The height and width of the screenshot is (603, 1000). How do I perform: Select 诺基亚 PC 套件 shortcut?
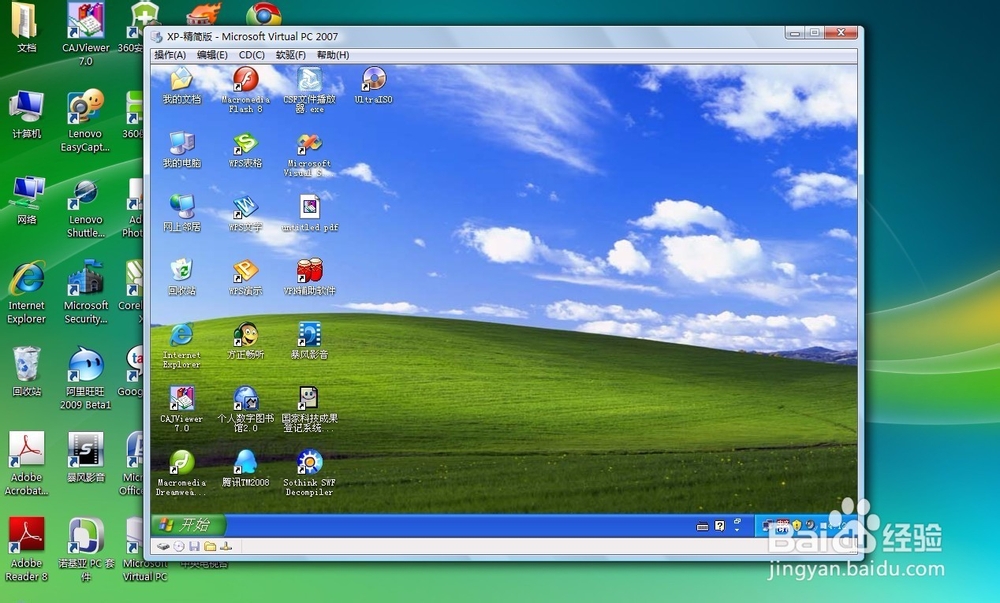(85, 550)
